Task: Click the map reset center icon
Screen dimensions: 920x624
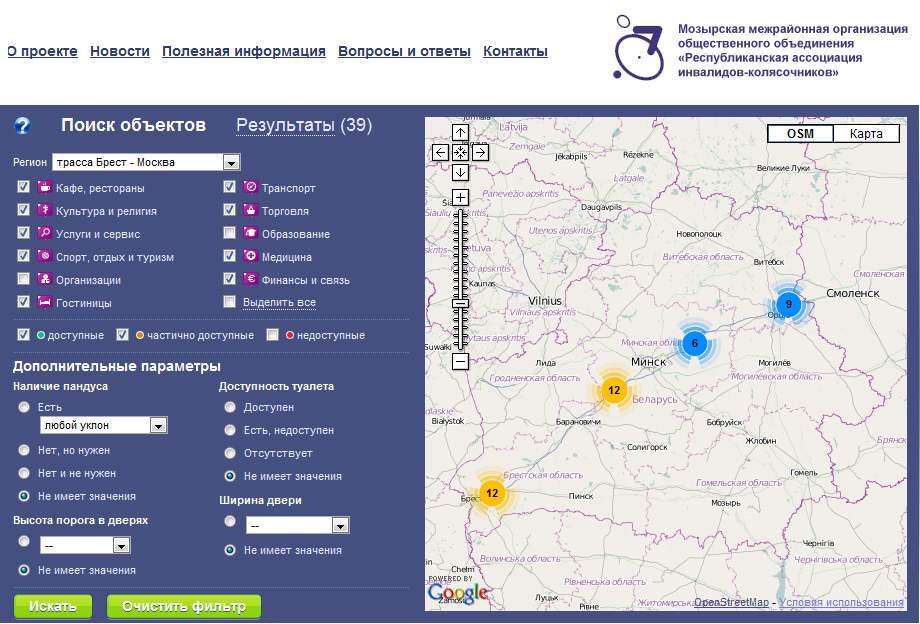Action: coord(460,152)
